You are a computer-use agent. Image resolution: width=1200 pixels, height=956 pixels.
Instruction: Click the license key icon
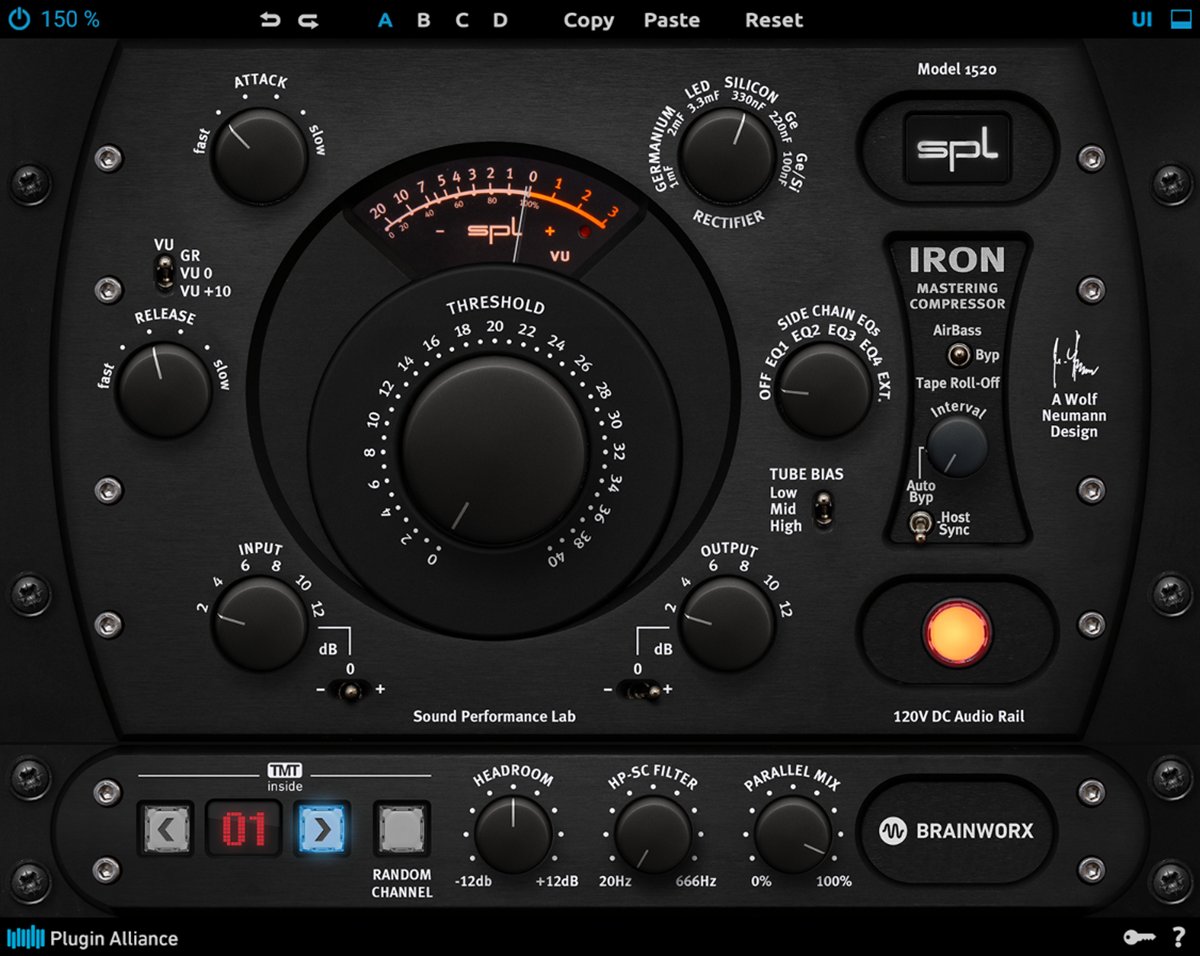pos(1139,937)
